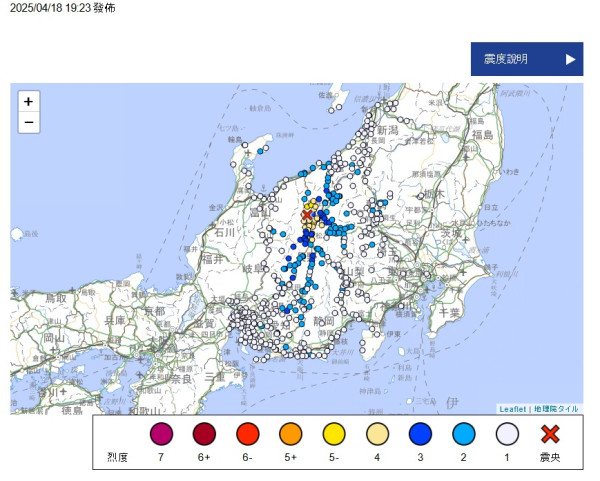Screen dimensions: 600x481
Task: Click the intensity 4 pale yellow legend swatch
Action: click(377, 434)
